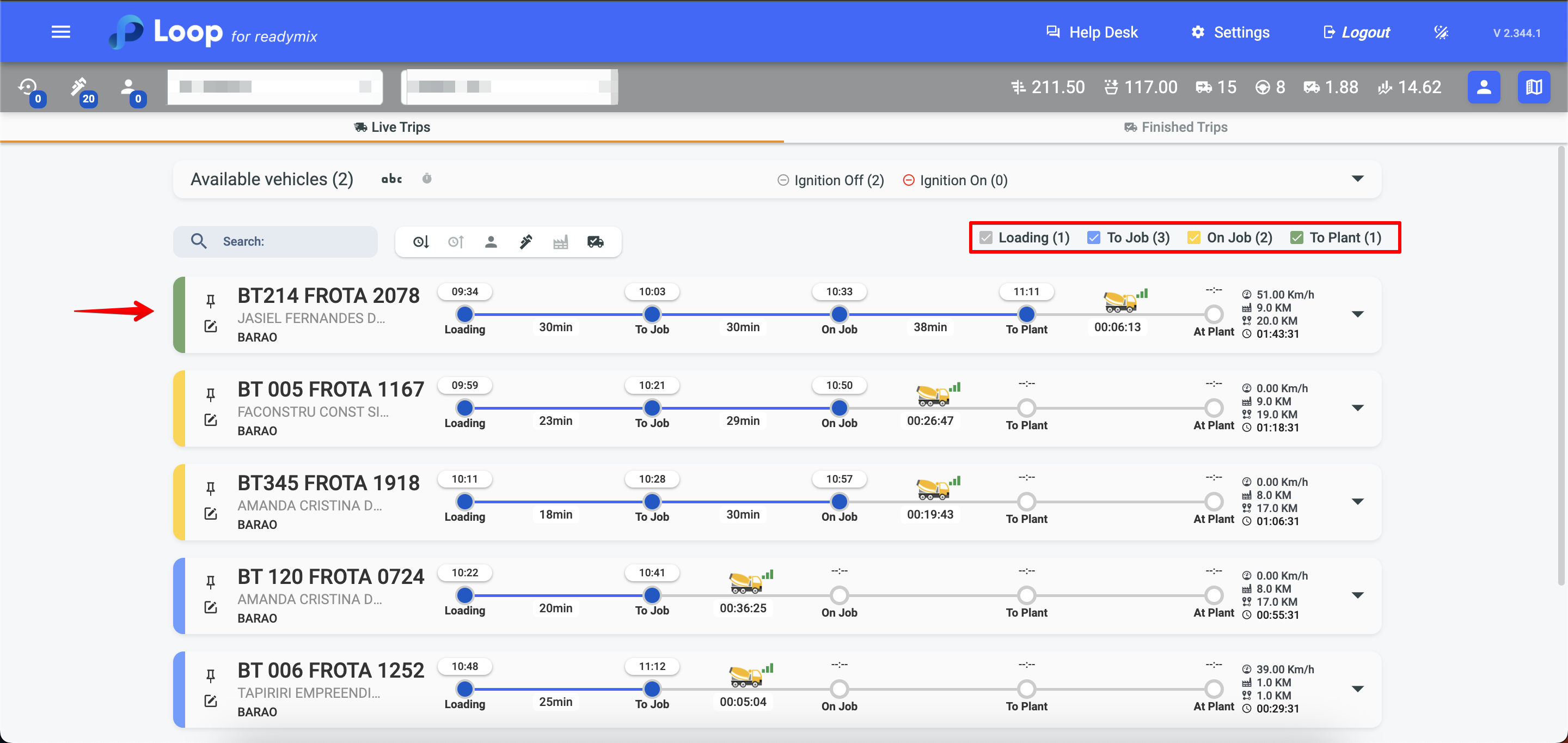Expand BT 120 FROTA 0724 trip details

[x=1357, y=595]
